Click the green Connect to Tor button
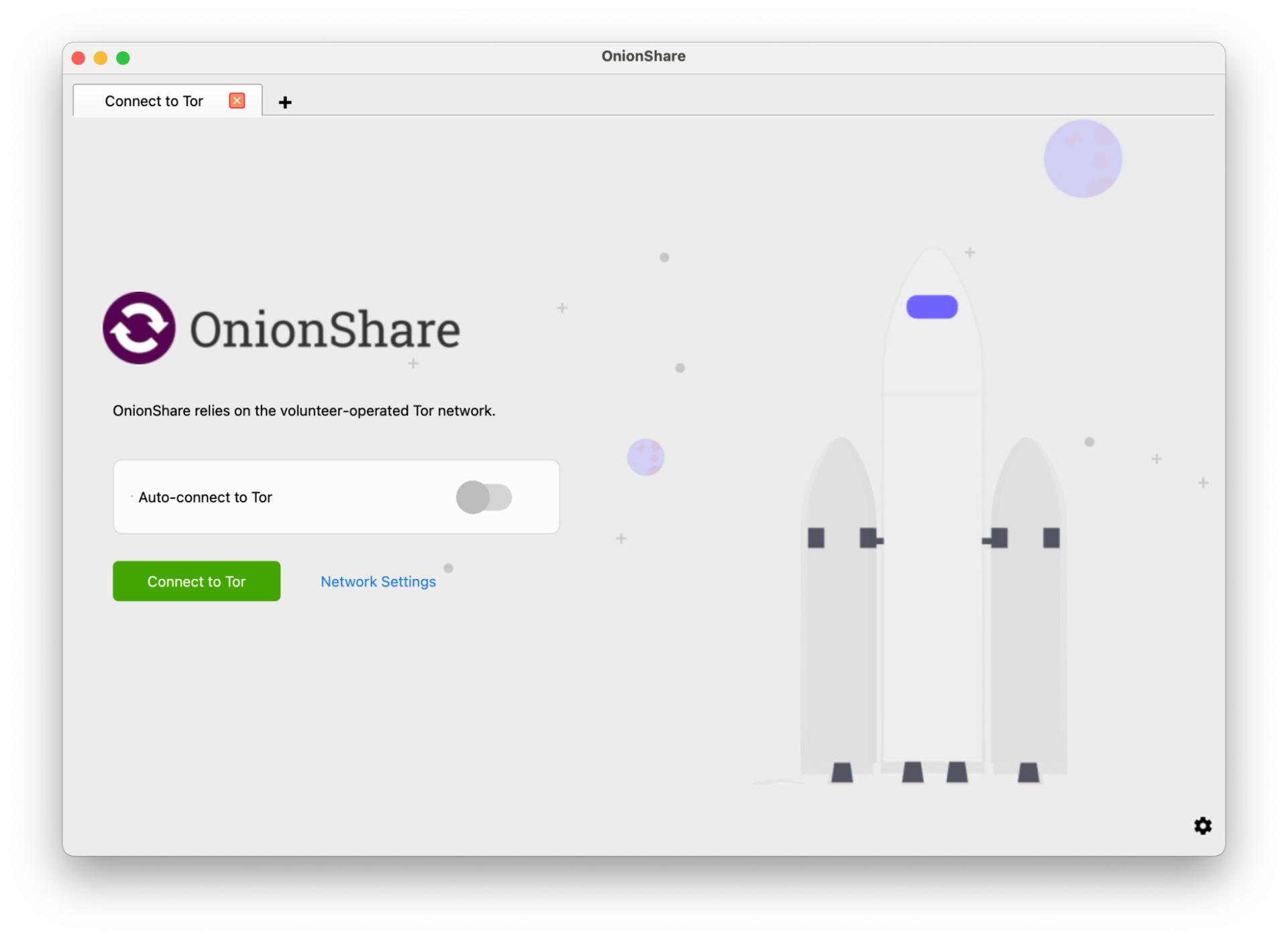The width and height of the screenshot is (1288, 939). (x=197, y=581)
